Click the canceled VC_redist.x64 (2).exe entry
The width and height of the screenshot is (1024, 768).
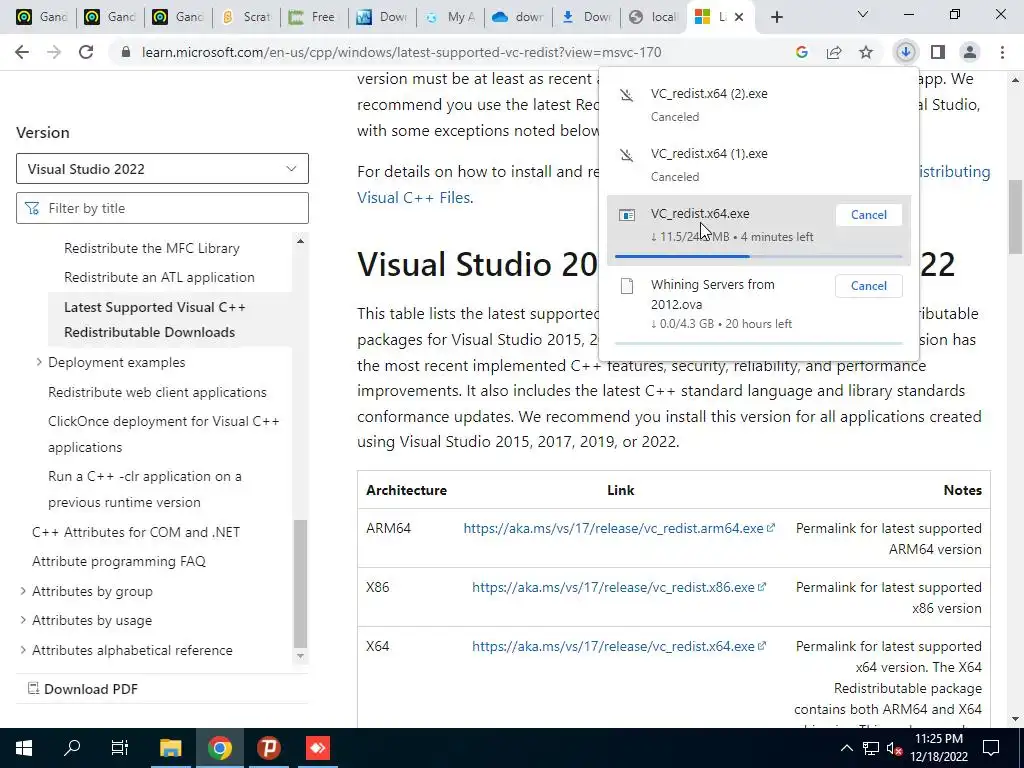pyautogui.click(x=758, y=104)
